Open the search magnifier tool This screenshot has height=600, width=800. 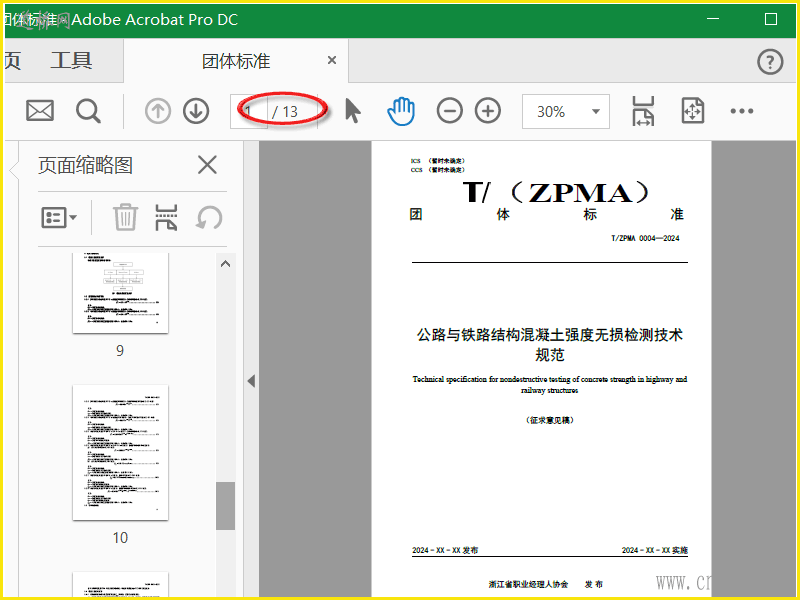88,111
